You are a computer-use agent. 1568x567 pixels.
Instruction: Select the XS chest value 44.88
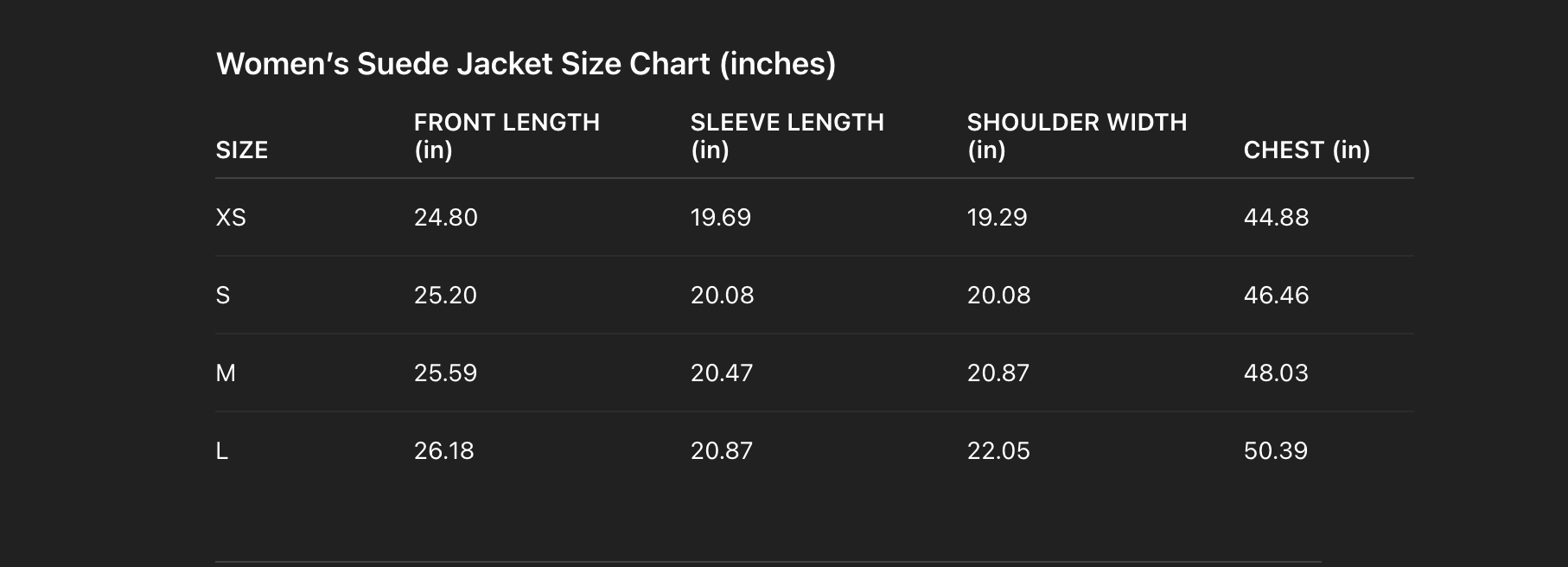[x=1276, y=217]
